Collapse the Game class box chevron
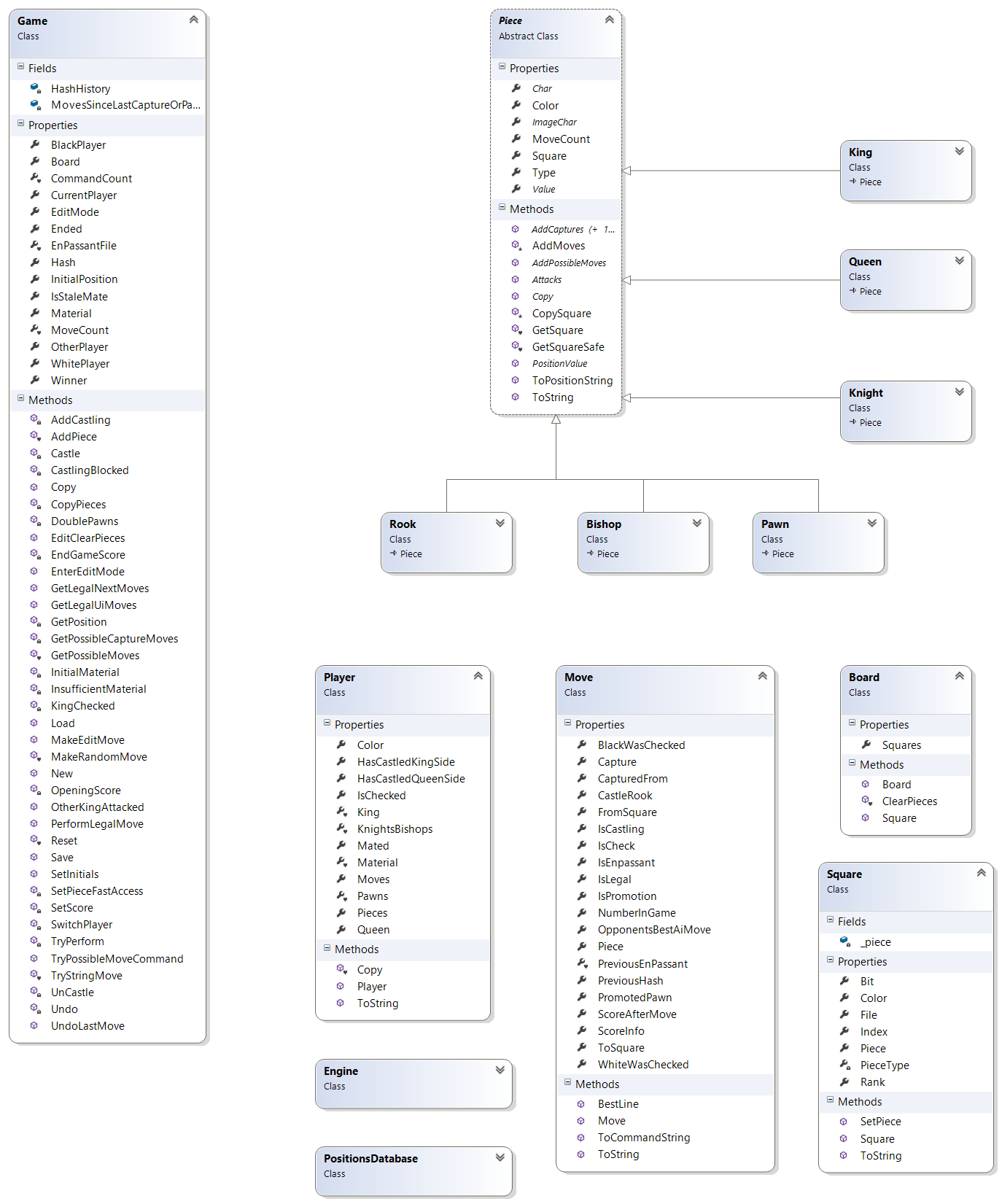The height and width of the screenshot is (1204, 1002). click(x=194, y=20)
